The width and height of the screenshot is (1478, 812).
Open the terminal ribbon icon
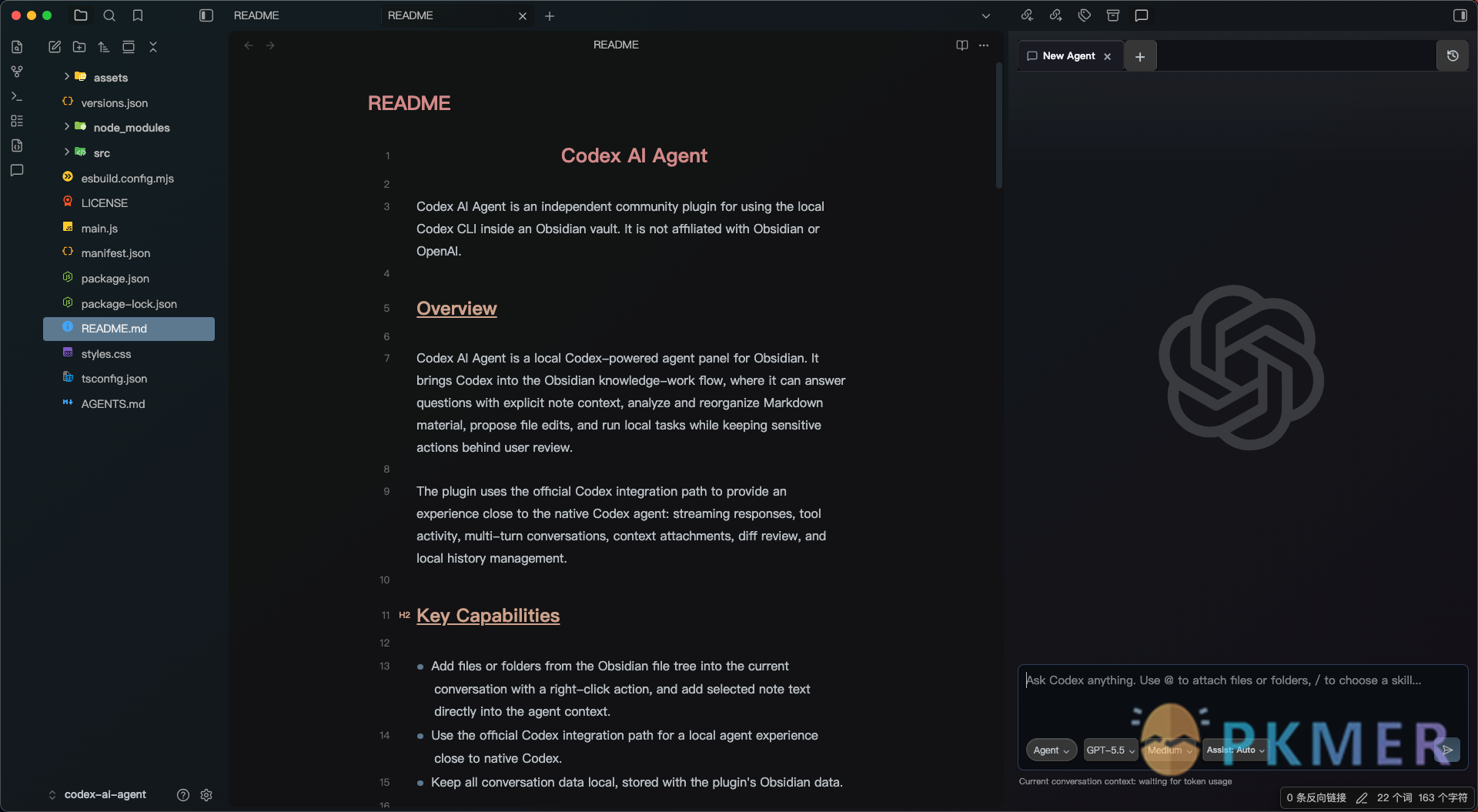pyautogui.click(x=17, y=96)
